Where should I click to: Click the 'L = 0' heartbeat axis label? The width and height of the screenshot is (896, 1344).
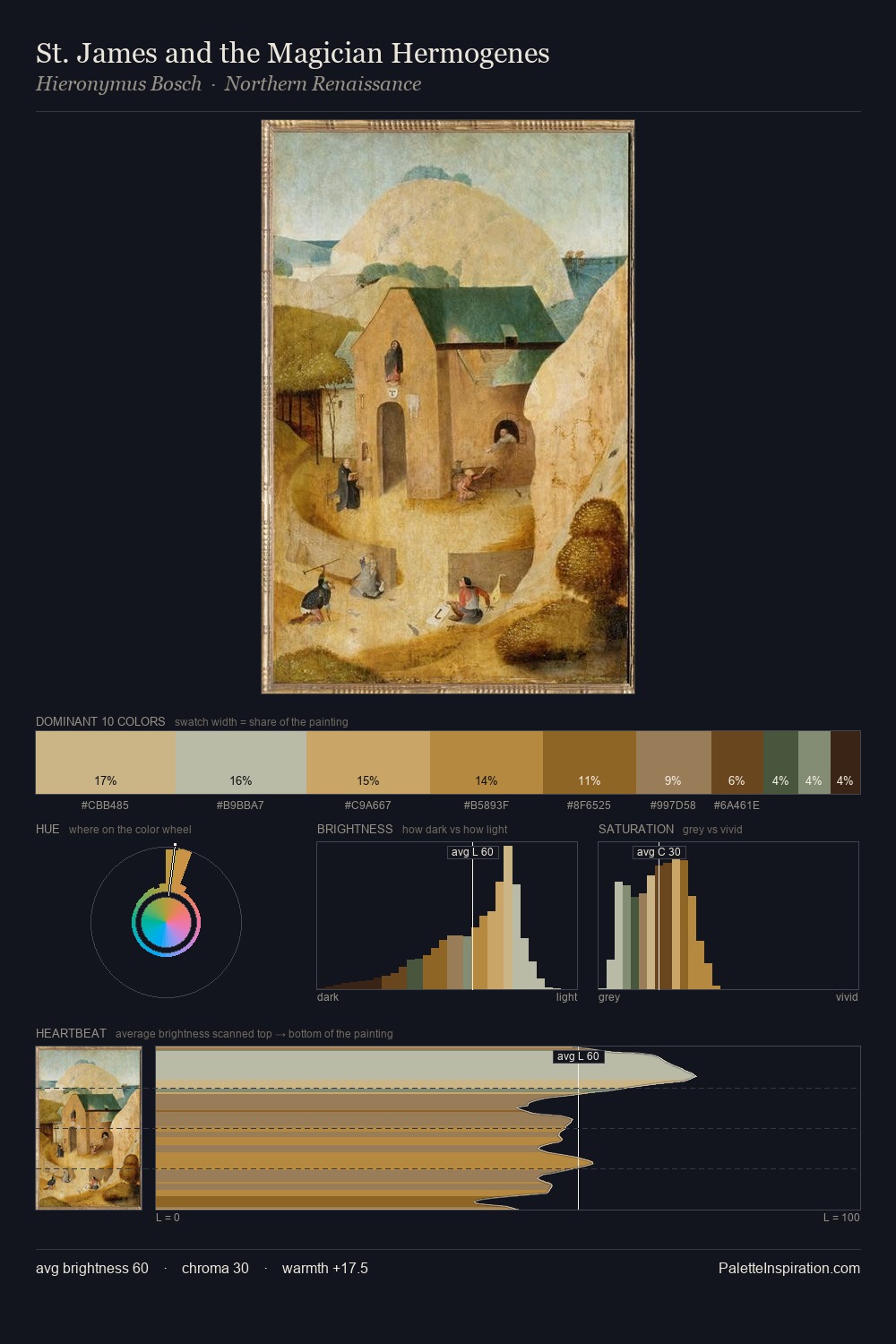pos(168,1217)
